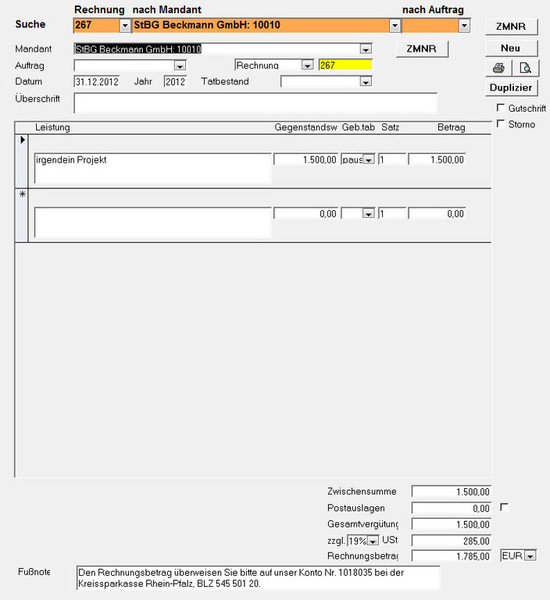Open the Auftrag dropdown list
This screenshot has width=550, height=600.
pyautogui.click(x=180, y=65)
